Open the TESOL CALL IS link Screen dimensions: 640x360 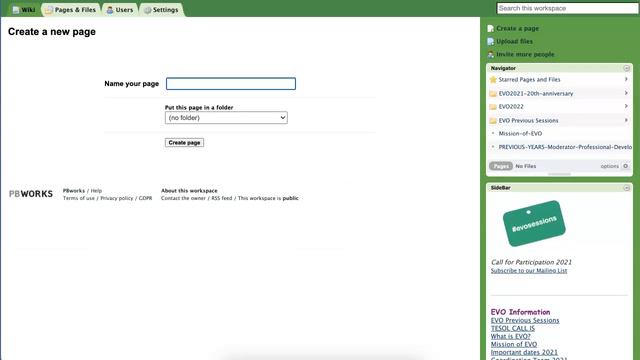(513, 329)
